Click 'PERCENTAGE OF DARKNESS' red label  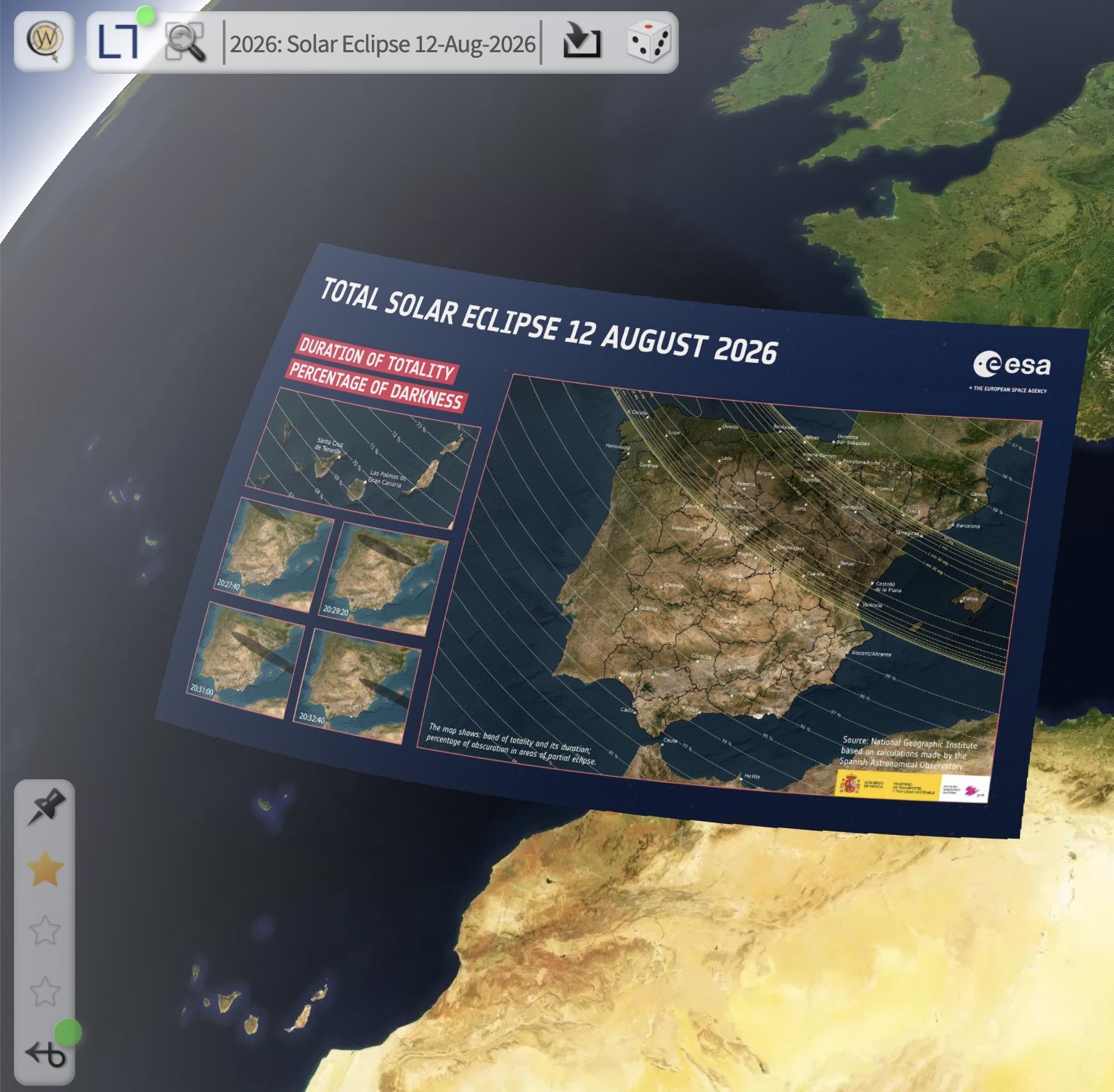pos(375,387)
